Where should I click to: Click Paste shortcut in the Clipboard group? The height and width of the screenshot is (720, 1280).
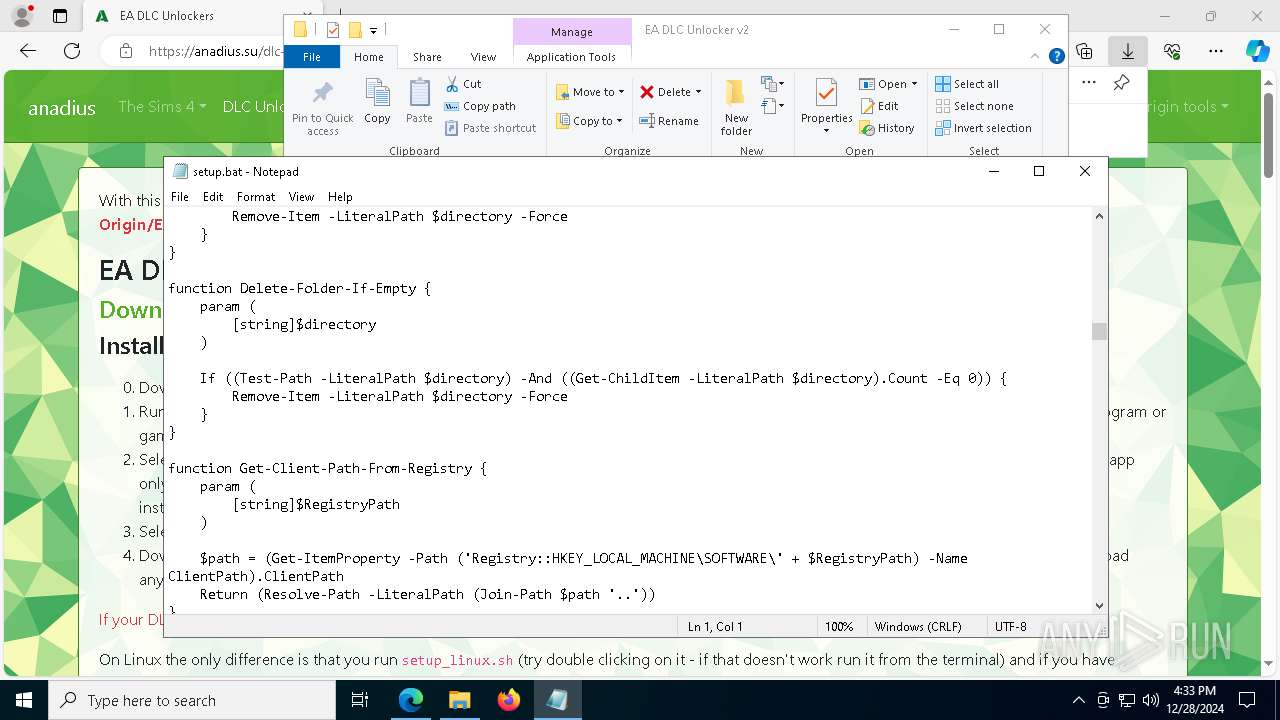490,128
